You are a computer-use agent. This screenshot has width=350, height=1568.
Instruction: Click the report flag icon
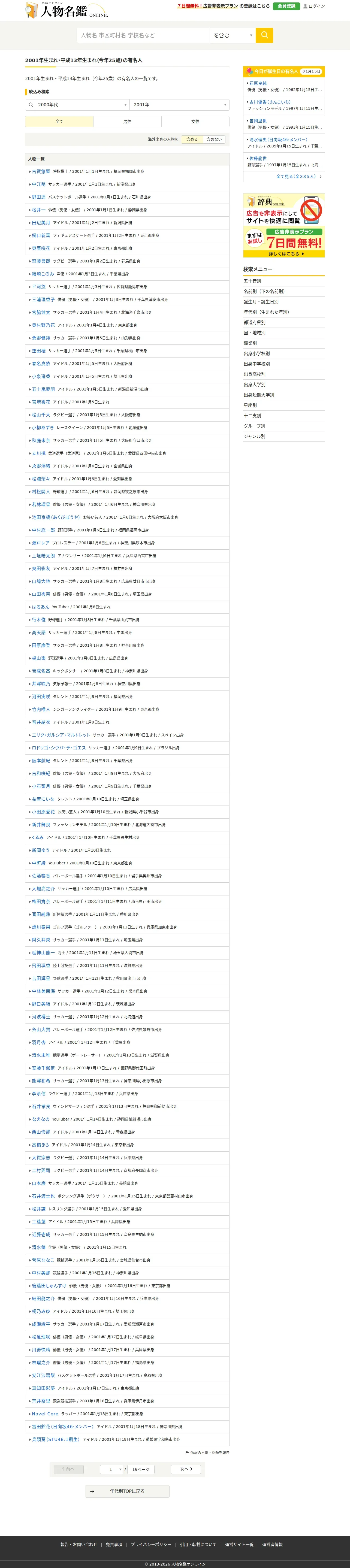click(x=187, y=1453)
